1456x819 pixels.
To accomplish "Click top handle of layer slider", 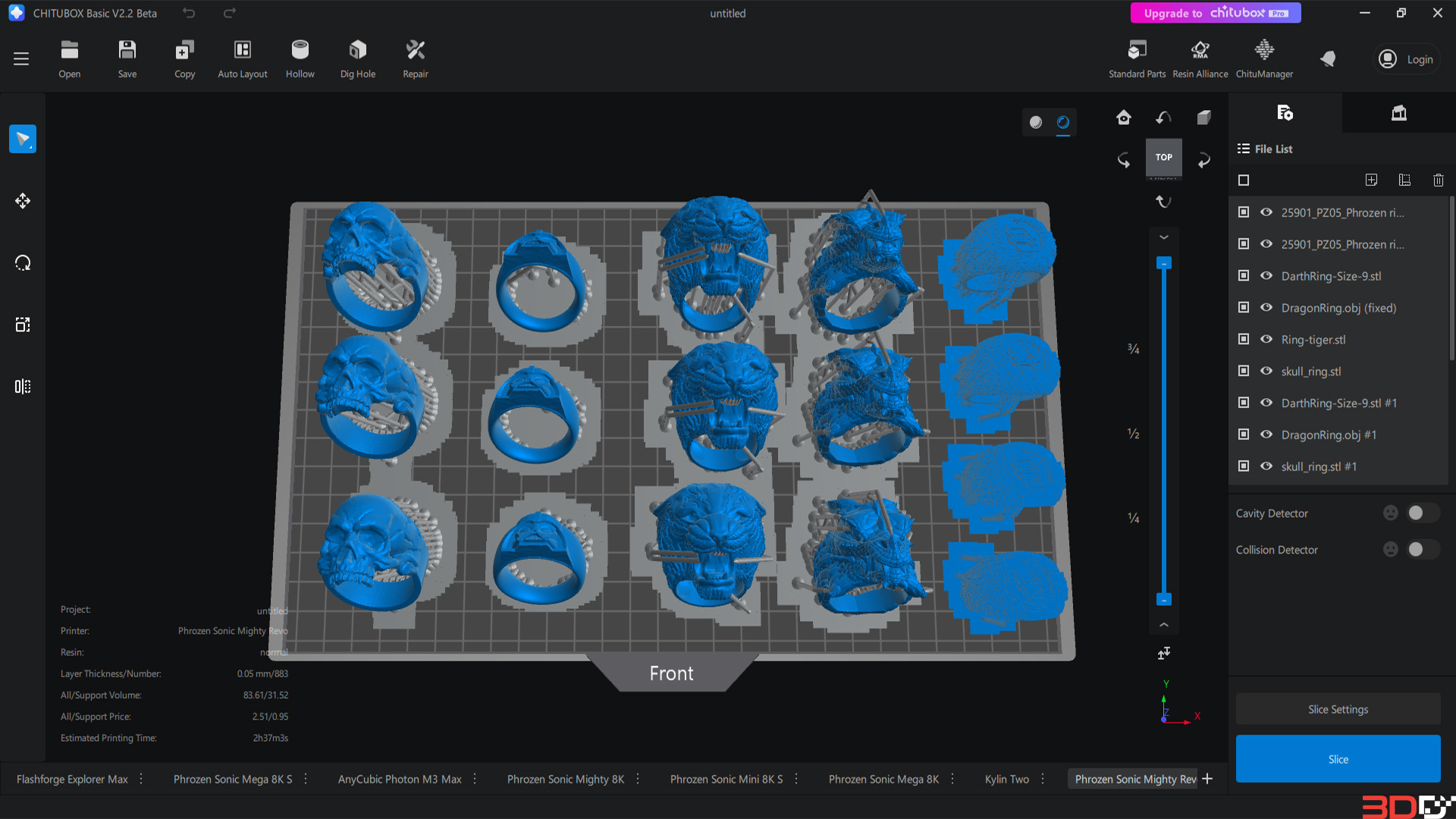I will tap(1164, 263).
